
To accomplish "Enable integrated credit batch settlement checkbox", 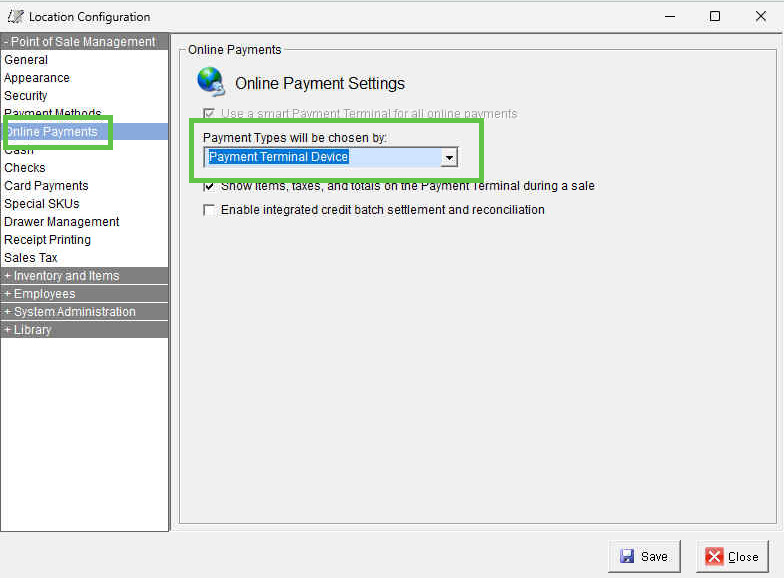I will click(x=209, y=210).
